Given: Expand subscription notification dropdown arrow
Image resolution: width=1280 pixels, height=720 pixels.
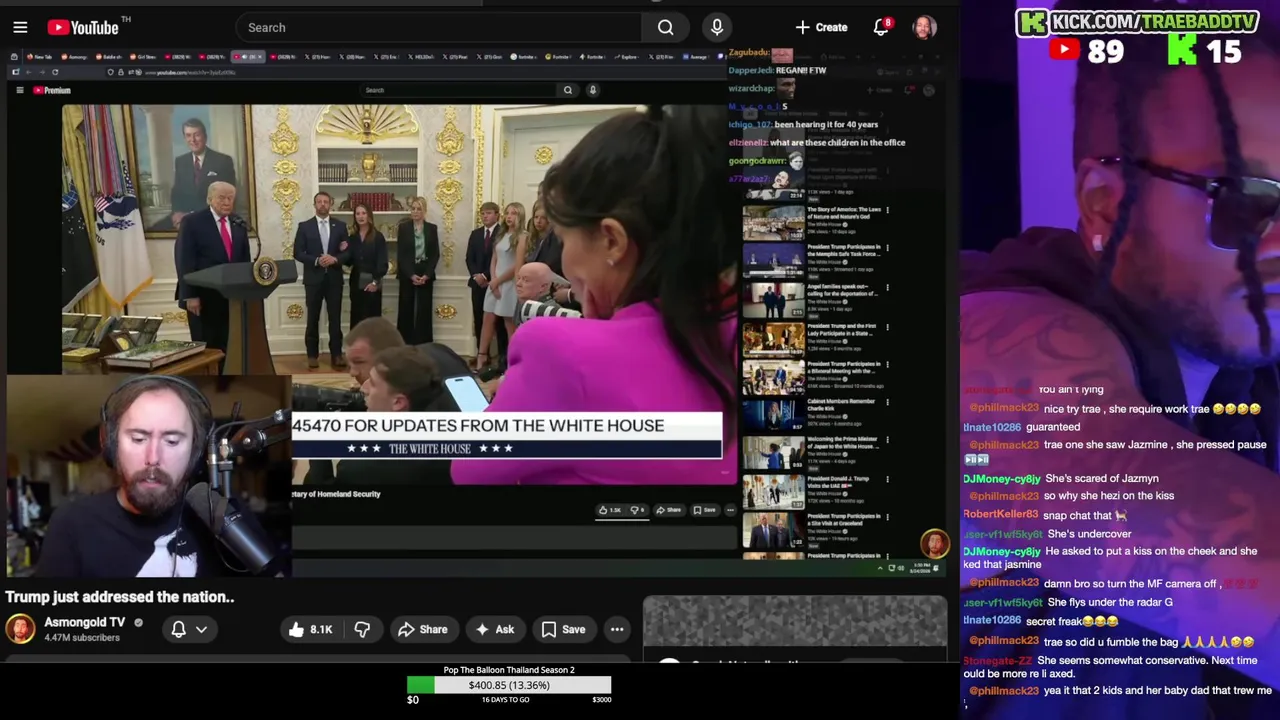Looking at the screenshot, I should pyautogui.click(x=201, y=629).
